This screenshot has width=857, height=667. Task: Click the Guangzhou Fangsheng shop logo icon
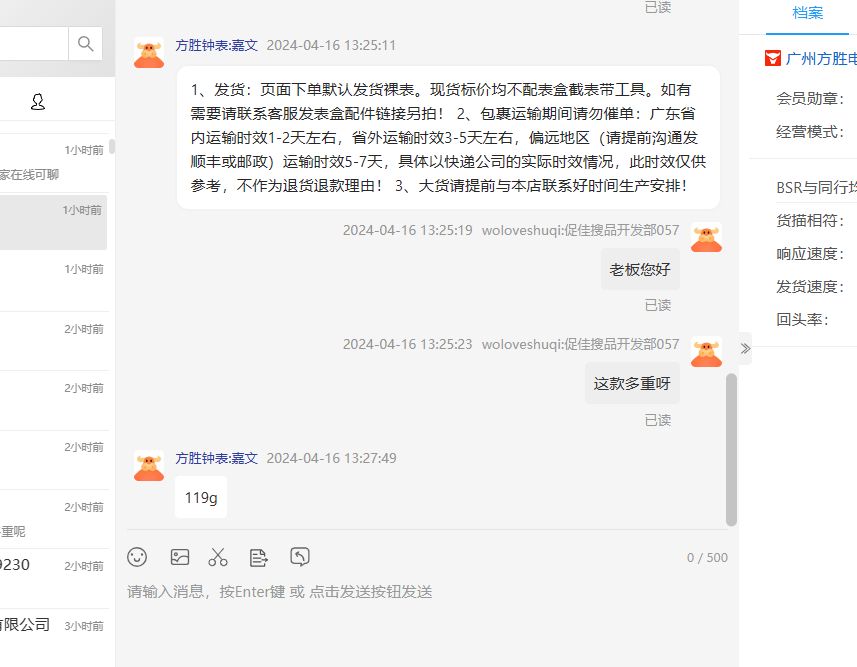tap(773, 58)
